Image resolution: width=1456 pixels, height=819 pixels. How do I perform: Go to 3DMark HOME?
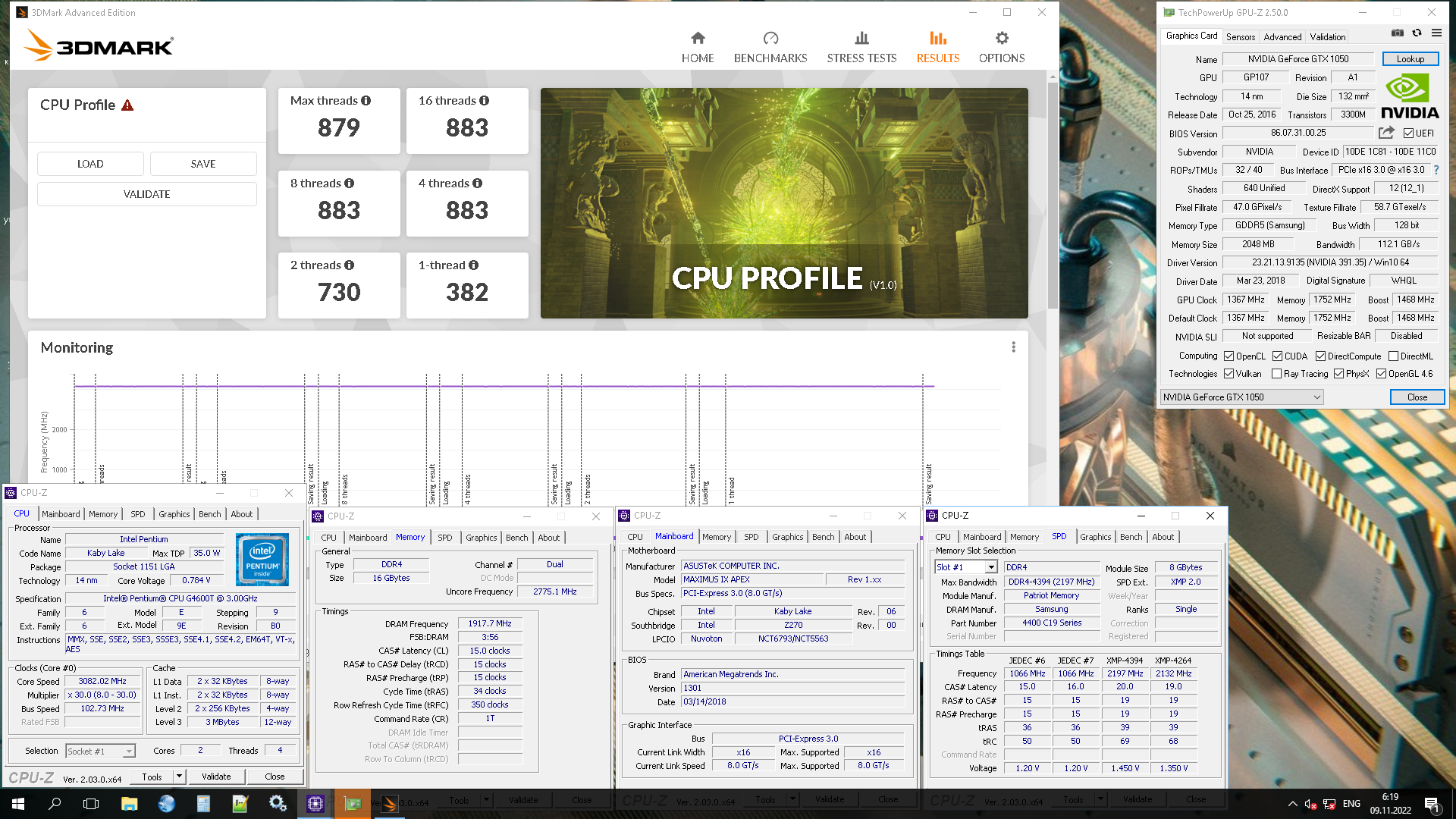698,48
